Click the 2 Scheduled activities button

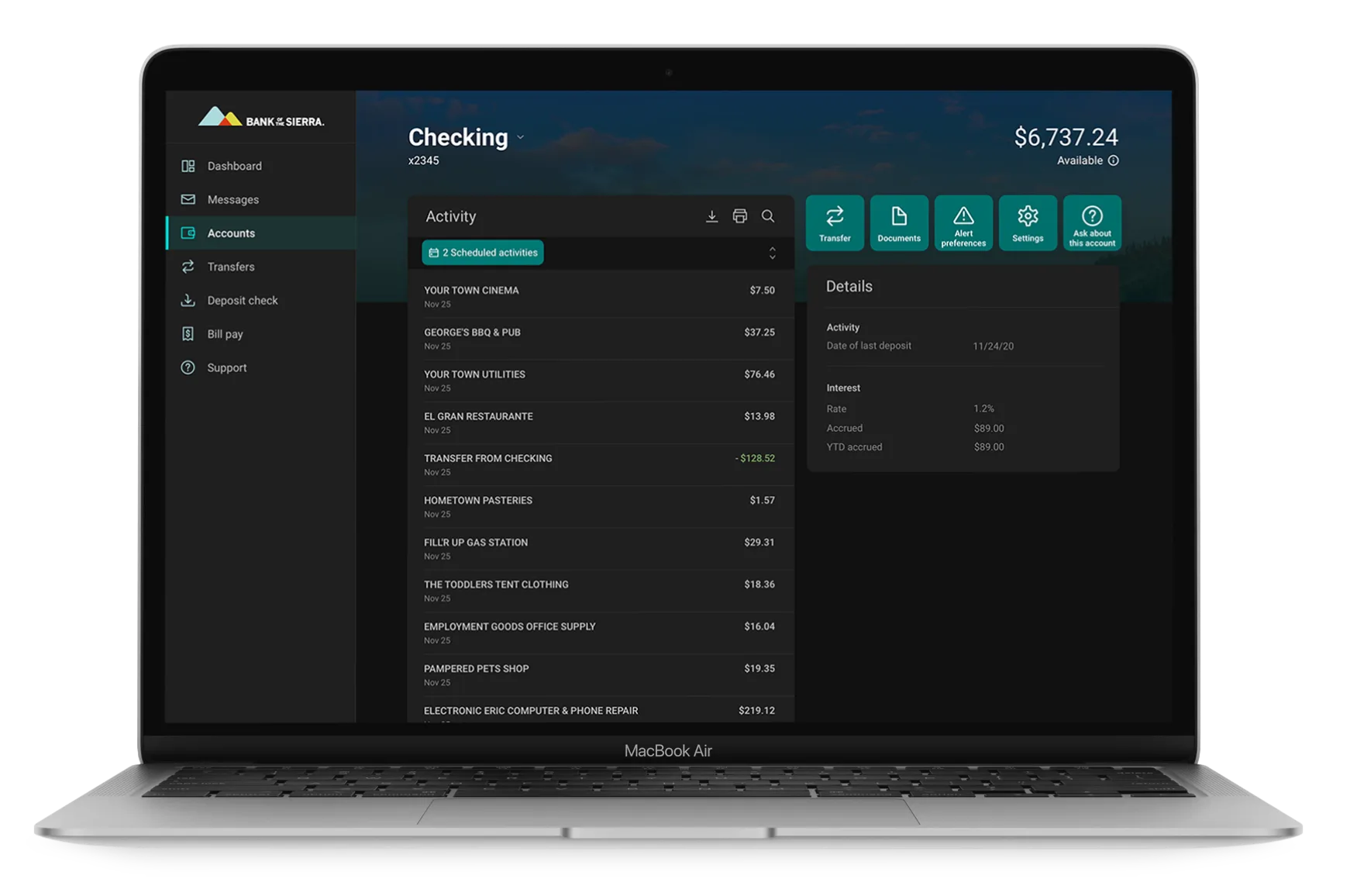click(483, 253)
